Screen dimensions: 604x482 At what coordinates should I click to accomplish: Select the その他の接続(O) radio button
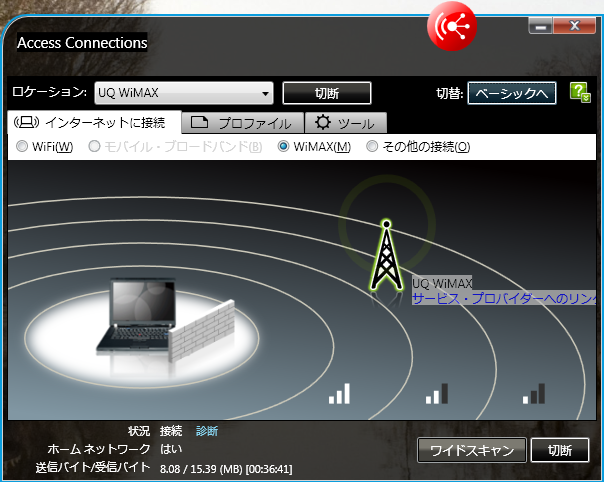(372, 146)
